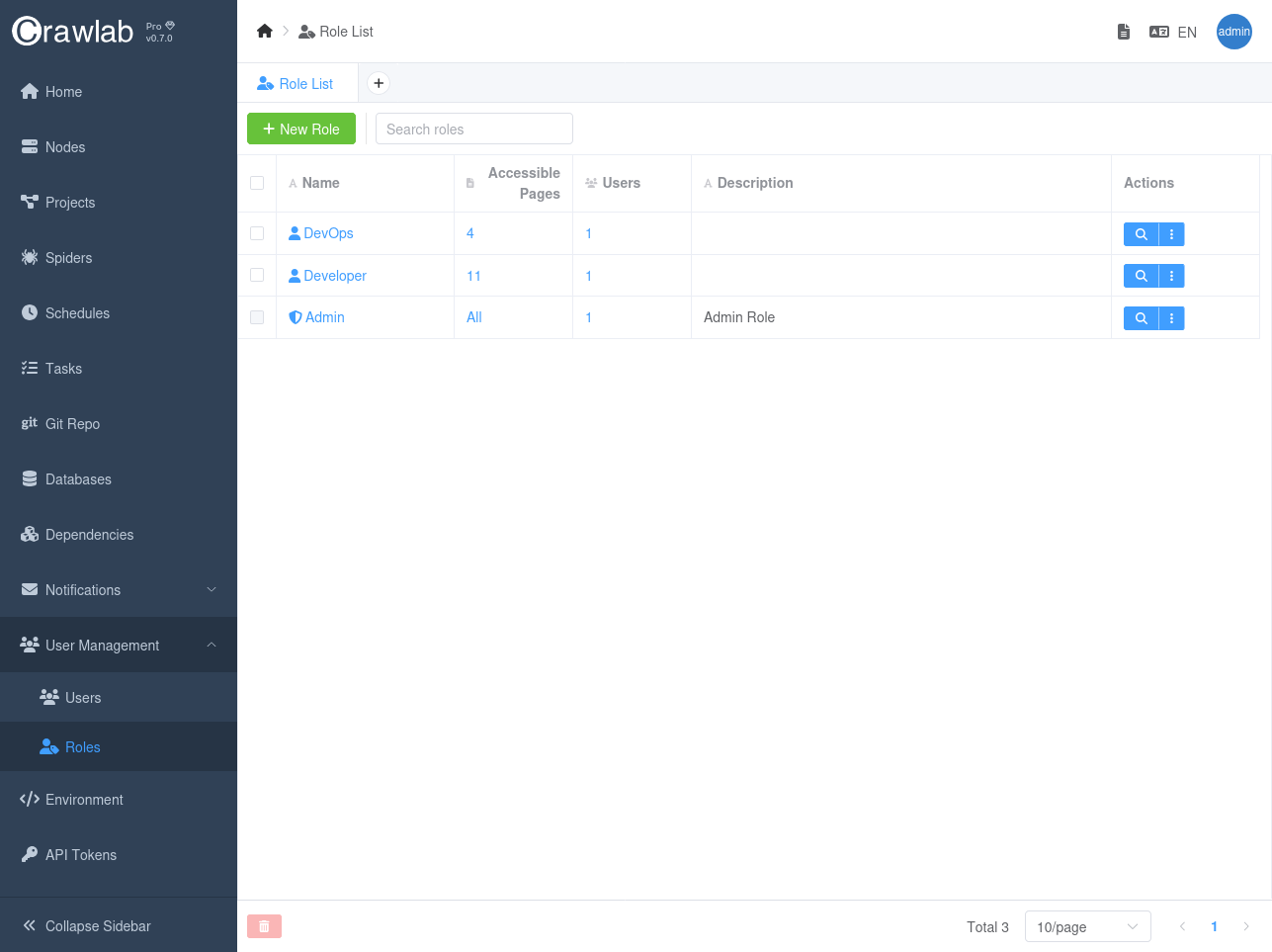The height and width of the screenshot is (952, 1272).
Task: Click the Search roles input field
Action: [x=473, y=130]
